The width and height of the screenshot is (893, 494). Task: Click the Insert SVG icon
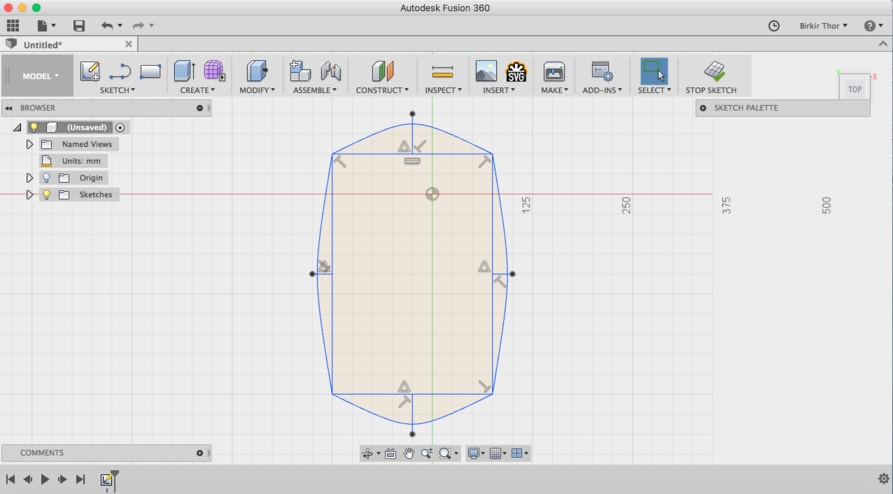click(516, 71)
